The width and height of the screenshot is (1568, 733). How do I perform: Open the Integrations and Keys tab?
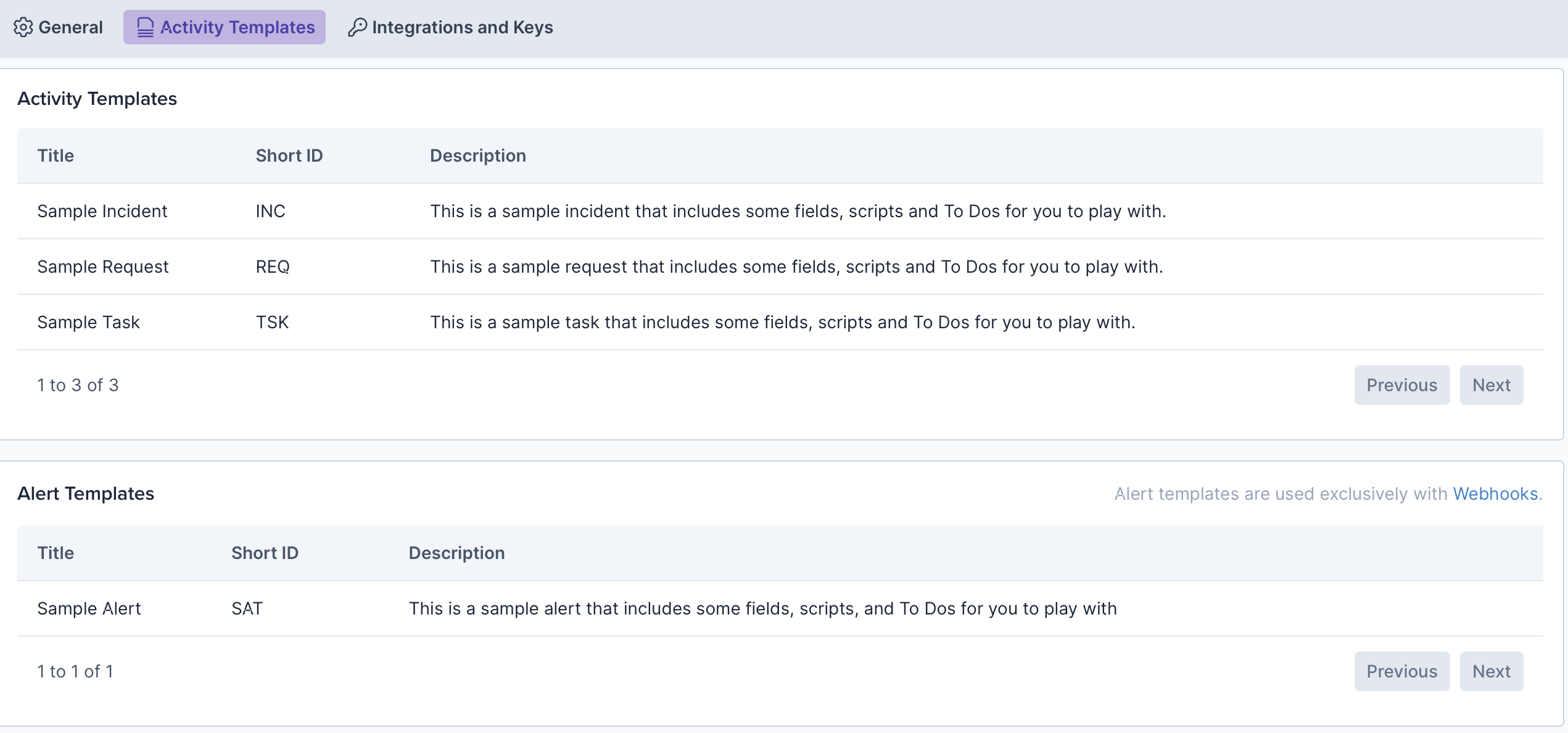click(x=462, y=27)
